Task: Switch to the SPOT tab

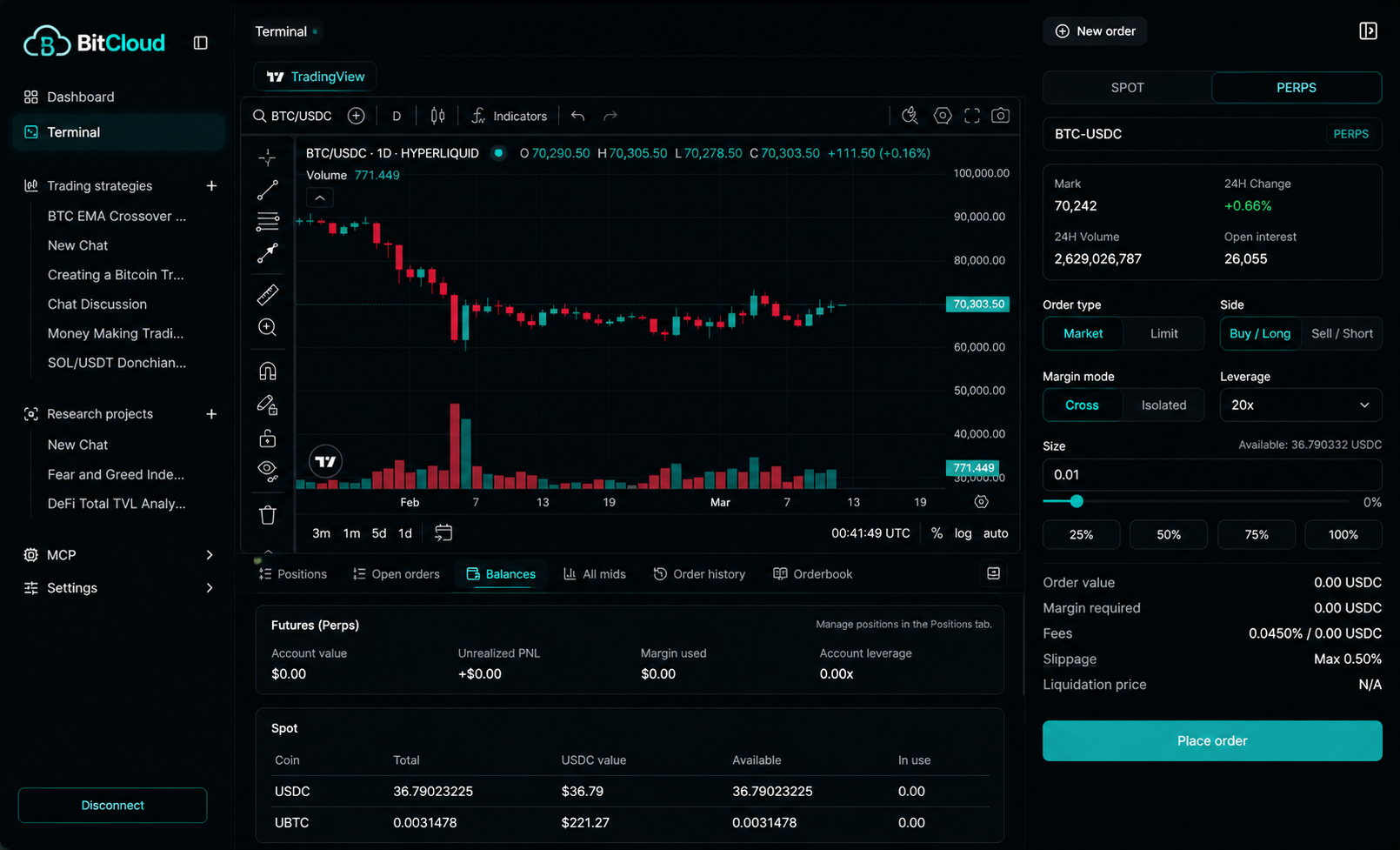Action: click(1127, 88)
